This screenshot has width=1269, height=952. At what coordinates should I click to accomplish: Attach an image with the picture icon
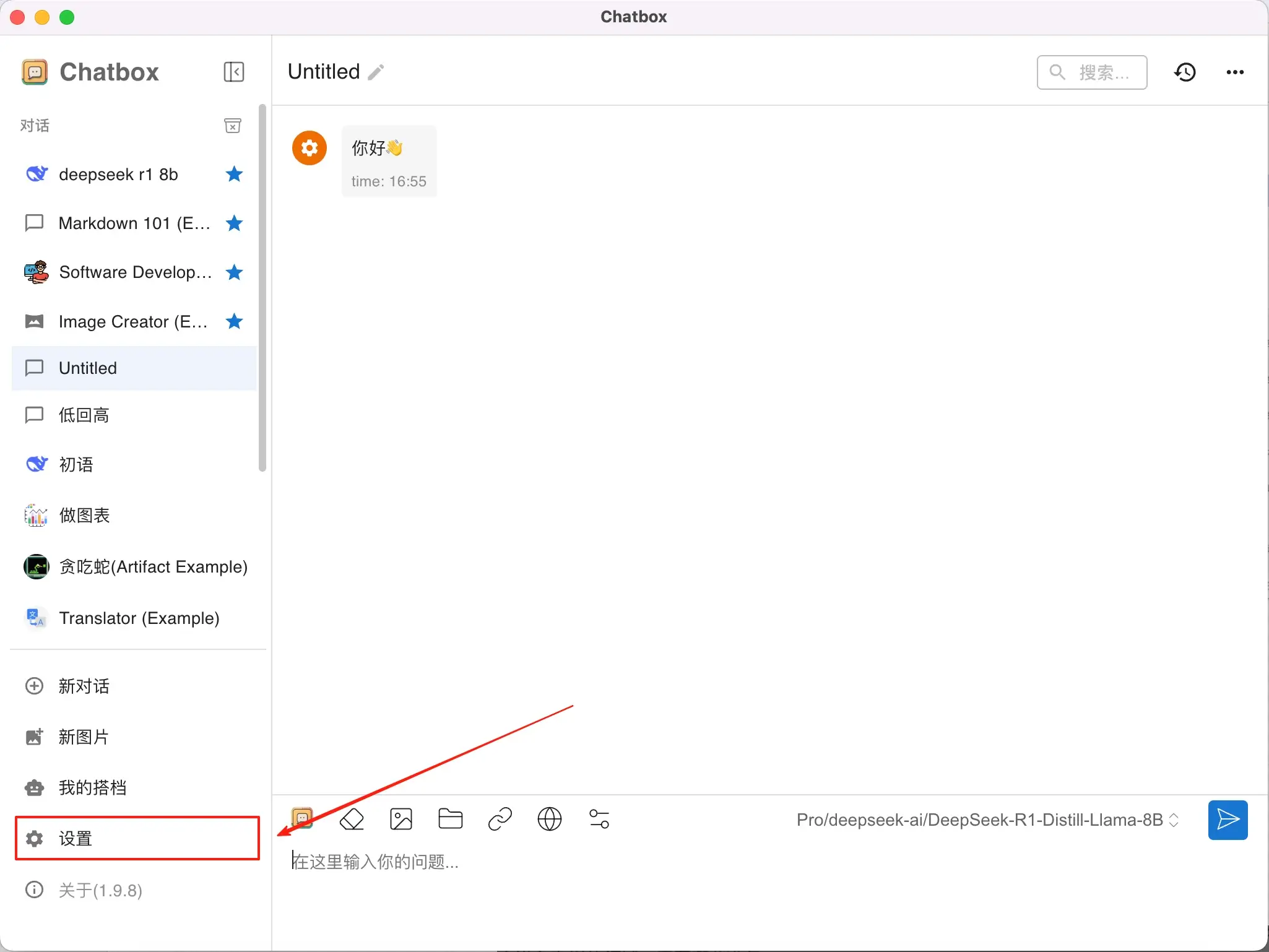(401, 819)
